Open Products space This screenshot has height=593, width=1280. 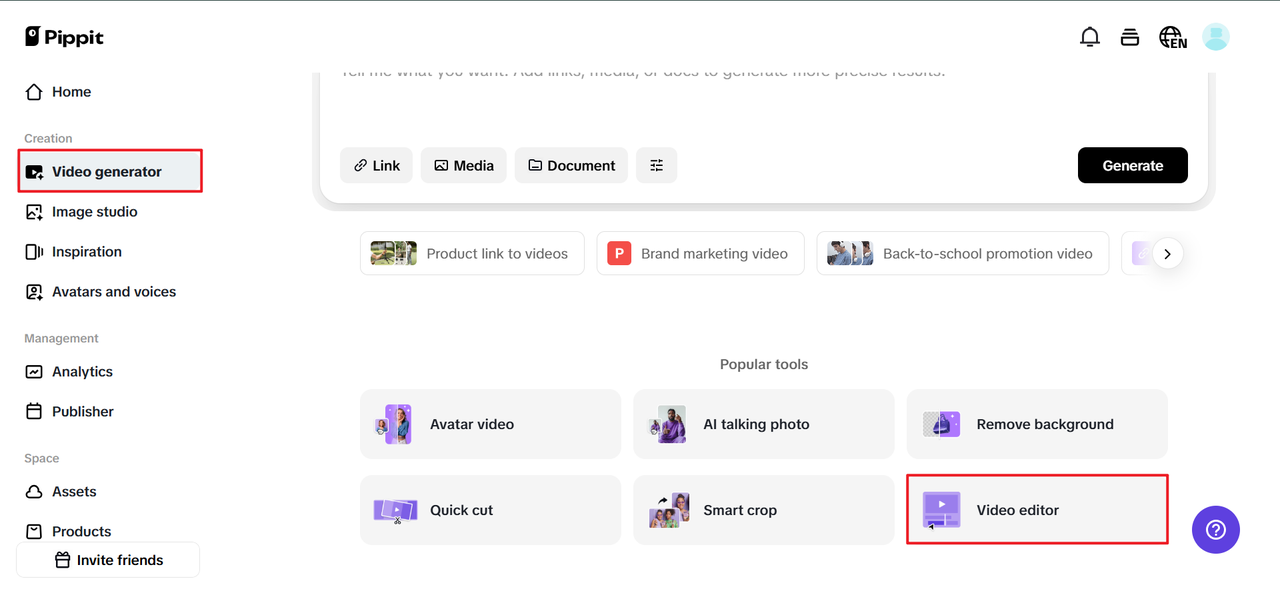click(x=108, y=531)
